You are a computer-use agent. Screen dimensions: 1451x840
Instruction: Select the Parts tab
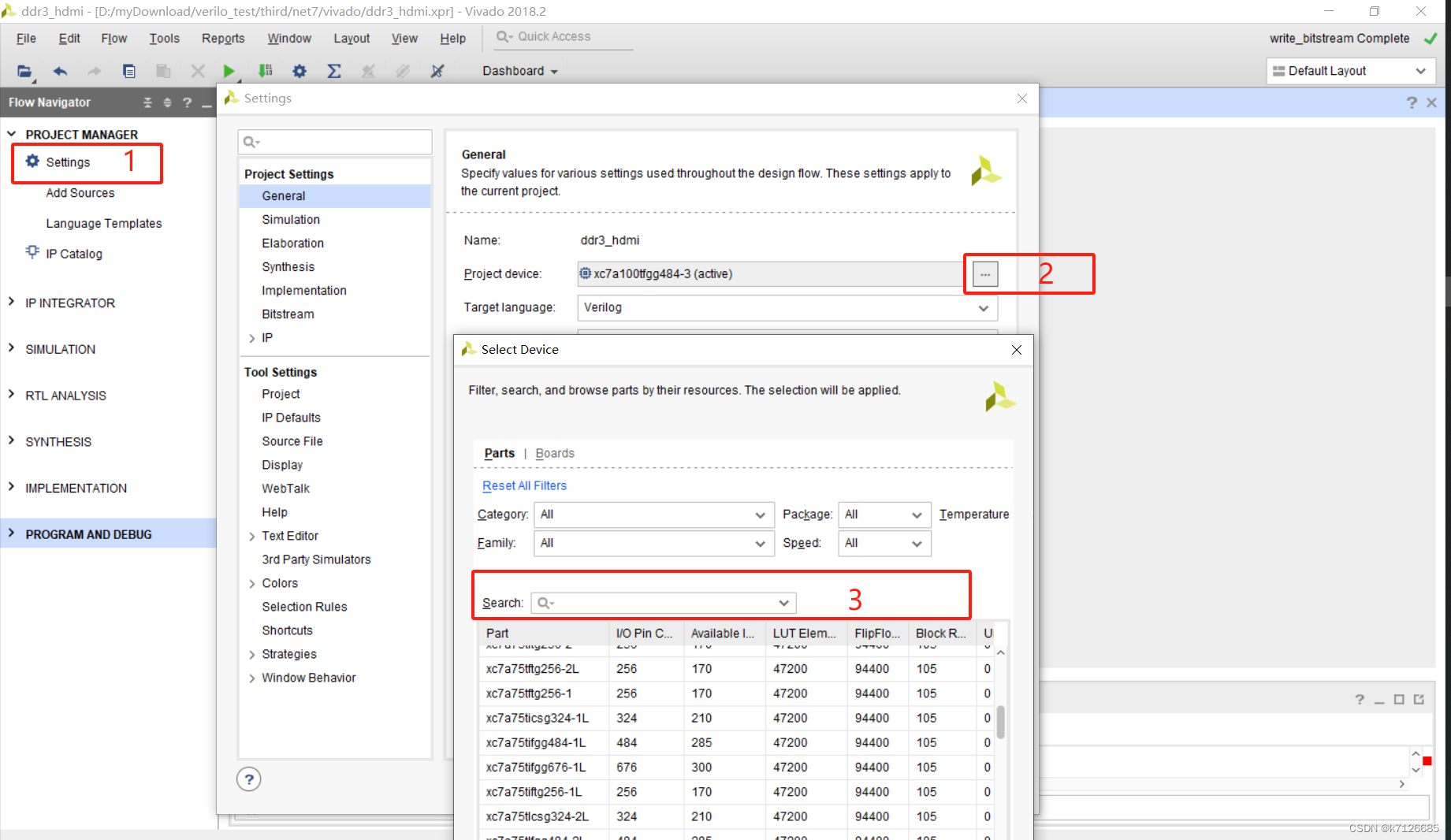click(500, 453)
